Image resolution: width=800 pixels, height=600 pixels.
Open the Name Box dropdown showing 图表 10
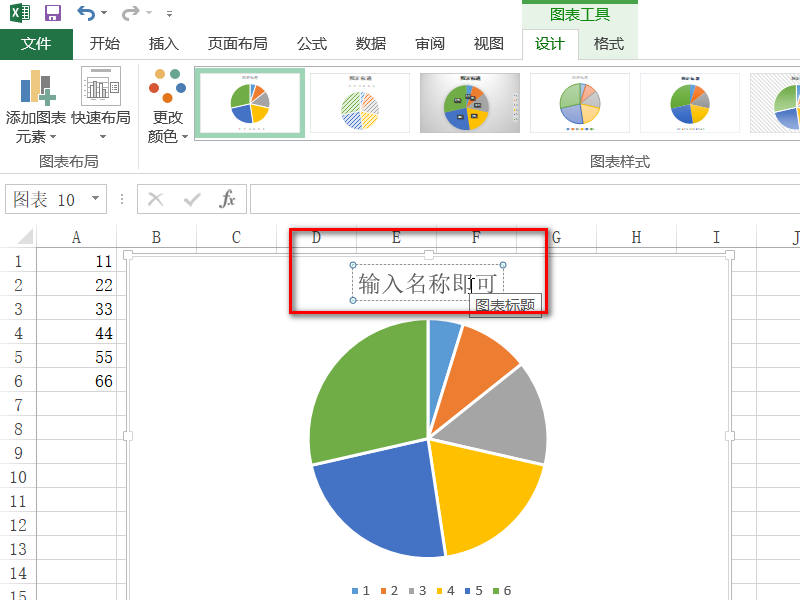95,198
